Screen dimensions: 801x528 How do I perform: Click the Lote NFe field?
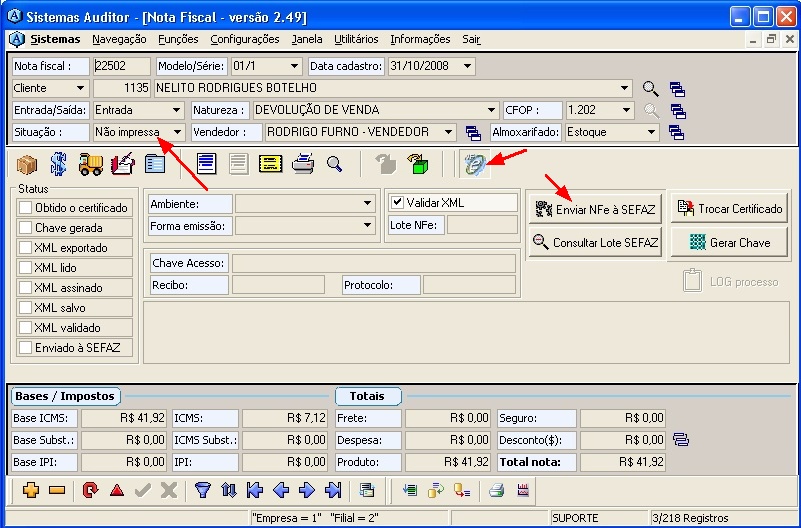click(482, 225)
